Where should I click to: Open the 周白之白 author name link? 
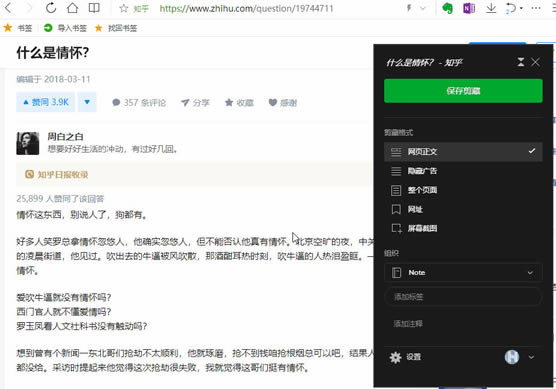(65, 137)
